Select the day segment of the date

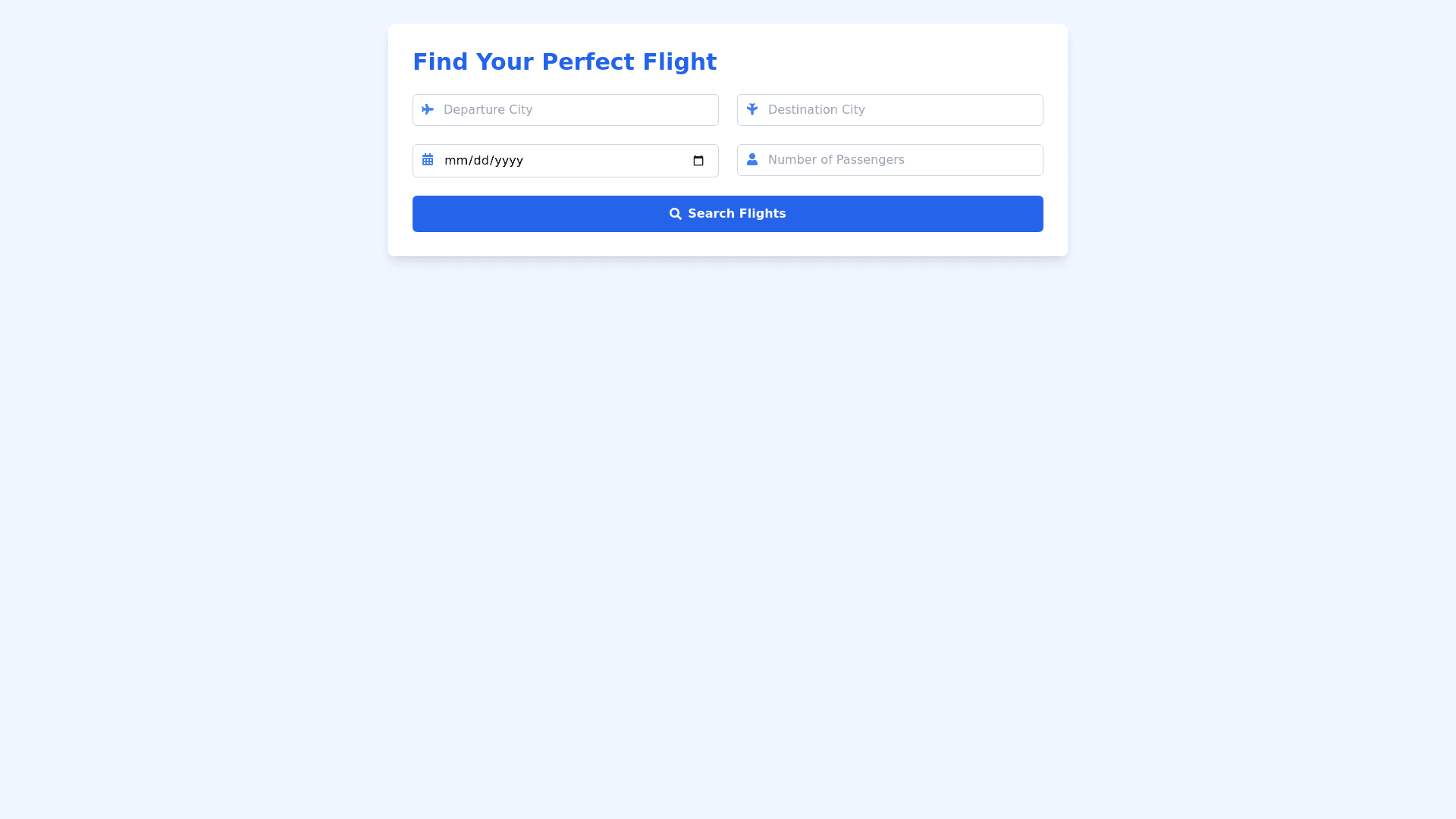[482, 161]
